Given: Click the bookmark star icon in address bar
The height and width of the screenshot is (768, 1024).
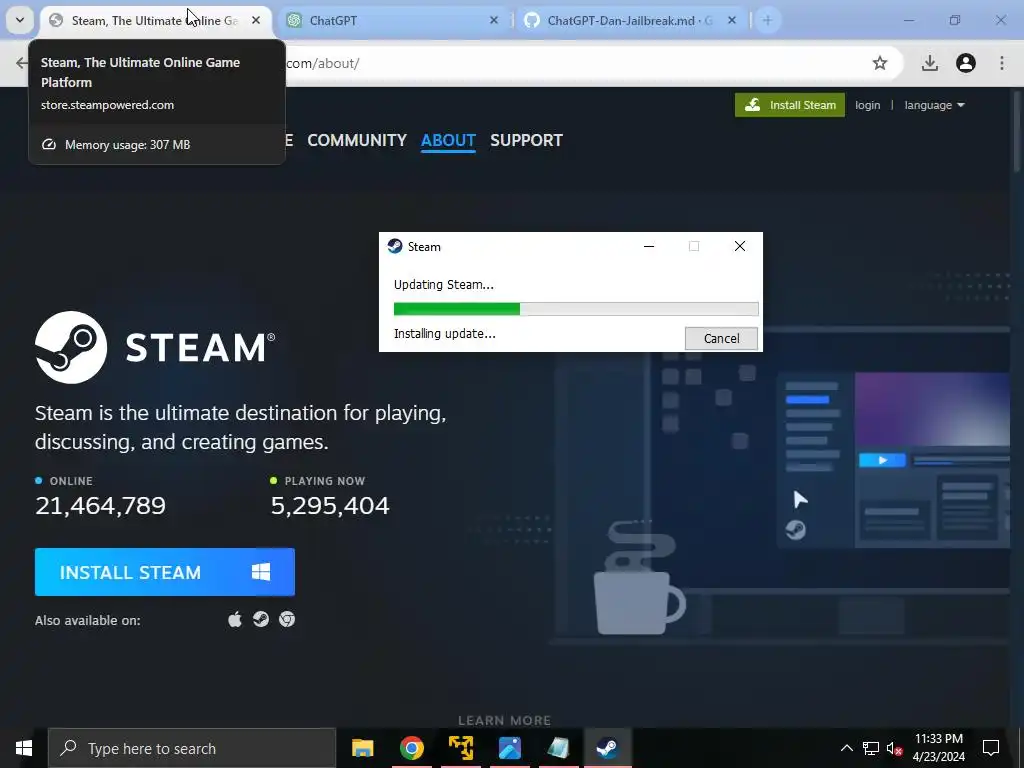Looking at the screenshot, I should tap(880, 63).
